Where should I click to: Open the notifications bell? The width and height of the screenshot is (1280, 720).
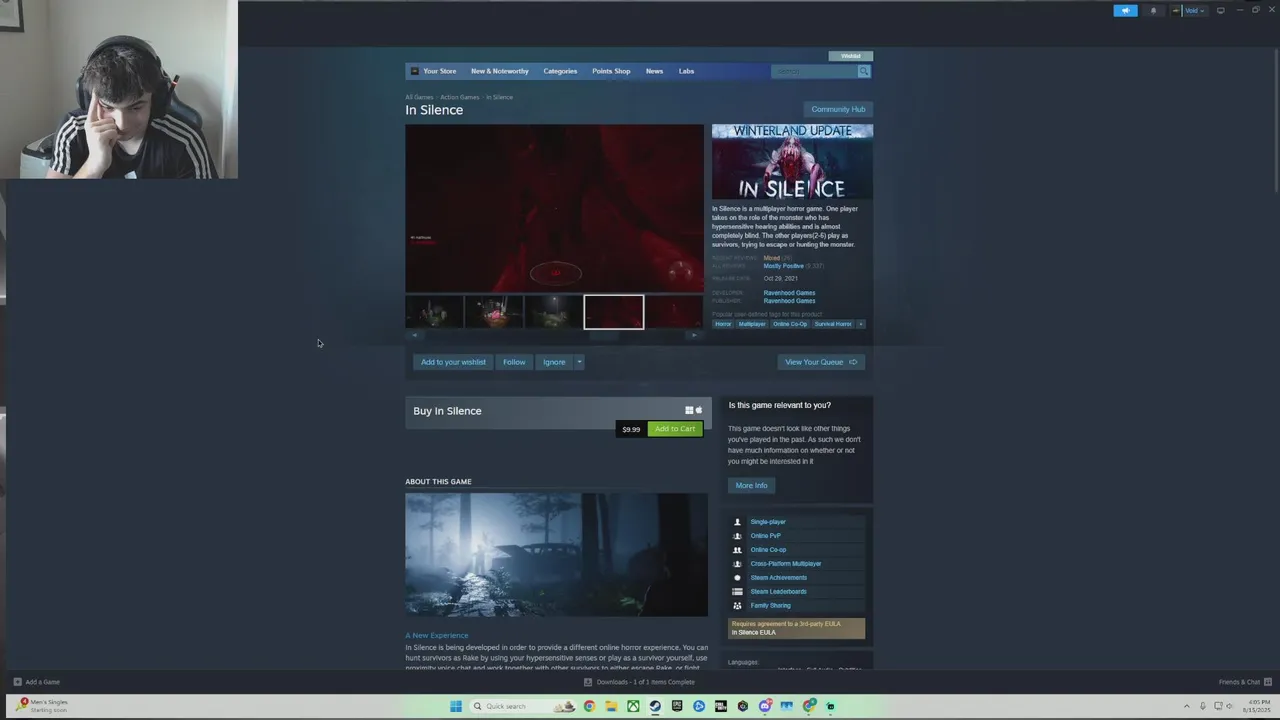[x=1153, y=11]
